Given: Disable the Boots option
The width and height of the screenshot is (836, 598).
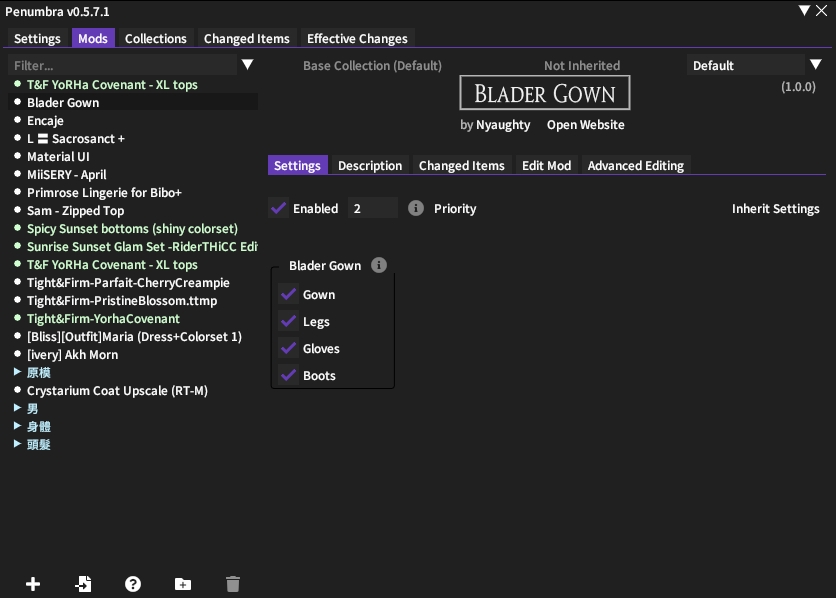Looking at the screenshot, I should 289,375.
